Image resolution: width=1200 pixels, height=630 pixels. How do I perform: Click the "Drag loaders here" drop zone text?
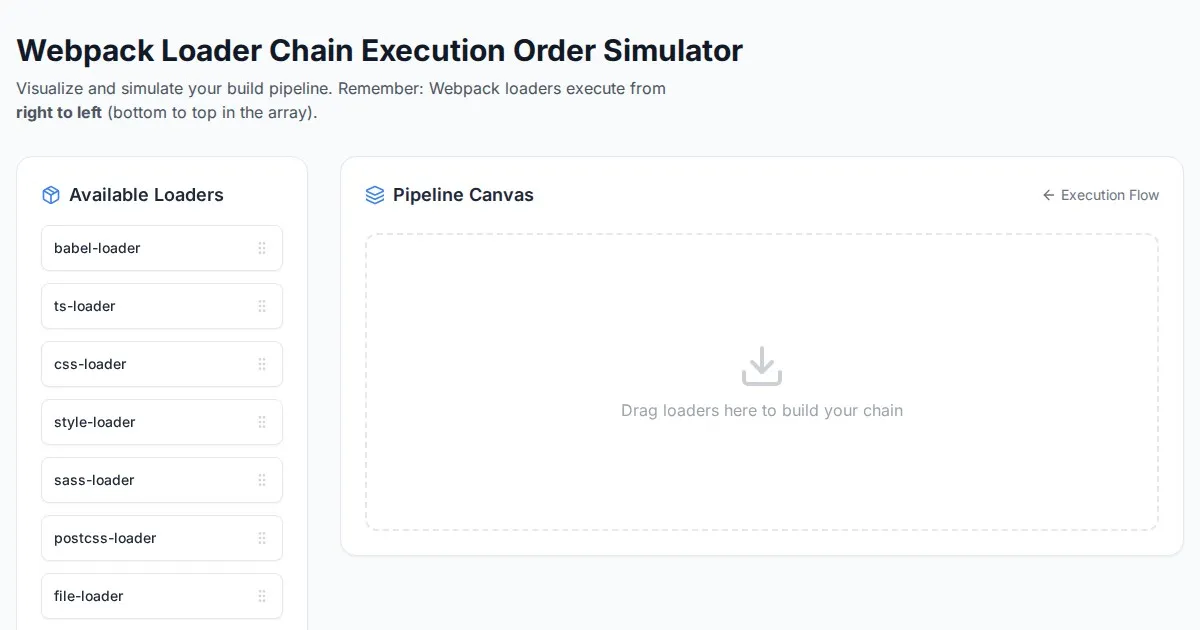click(x=762, y=410)
